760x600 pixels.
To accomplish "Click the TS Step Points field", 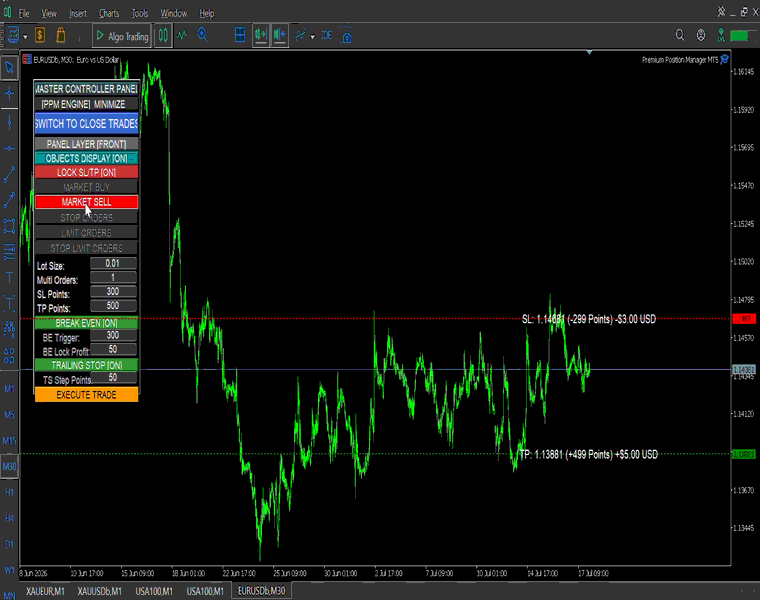I will tap(113, 377).
